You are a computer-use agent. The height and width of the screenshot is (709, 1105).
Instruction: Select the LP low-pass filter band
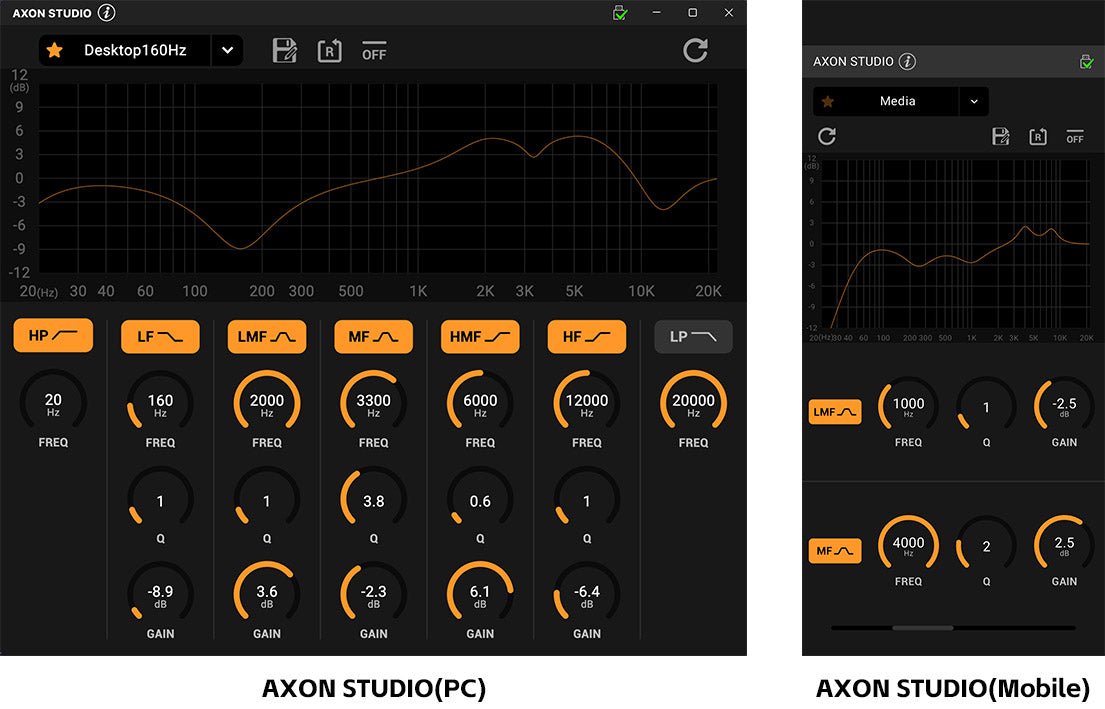693,336
